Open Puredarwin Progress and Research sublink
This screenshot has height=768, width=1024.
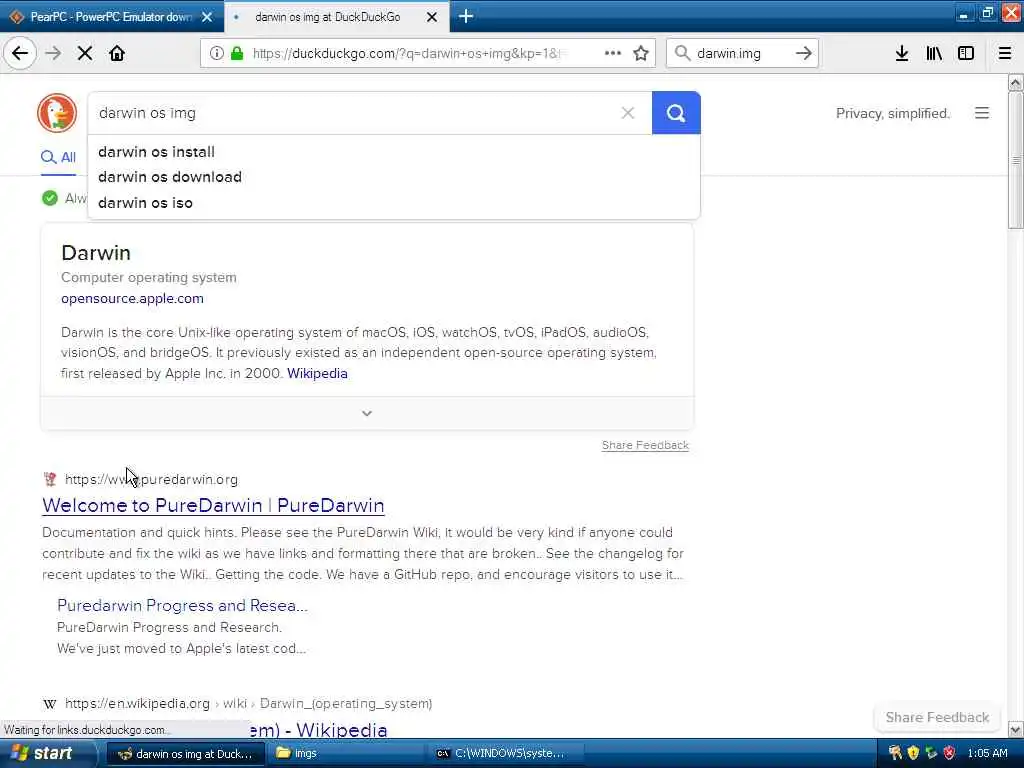182,605
